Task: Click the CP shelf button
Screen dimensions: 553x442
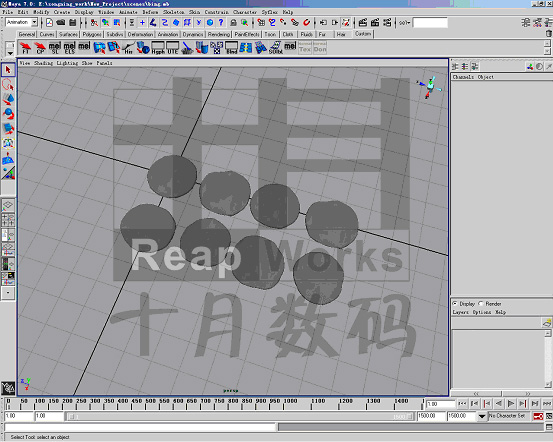Action: coord(40,48)
